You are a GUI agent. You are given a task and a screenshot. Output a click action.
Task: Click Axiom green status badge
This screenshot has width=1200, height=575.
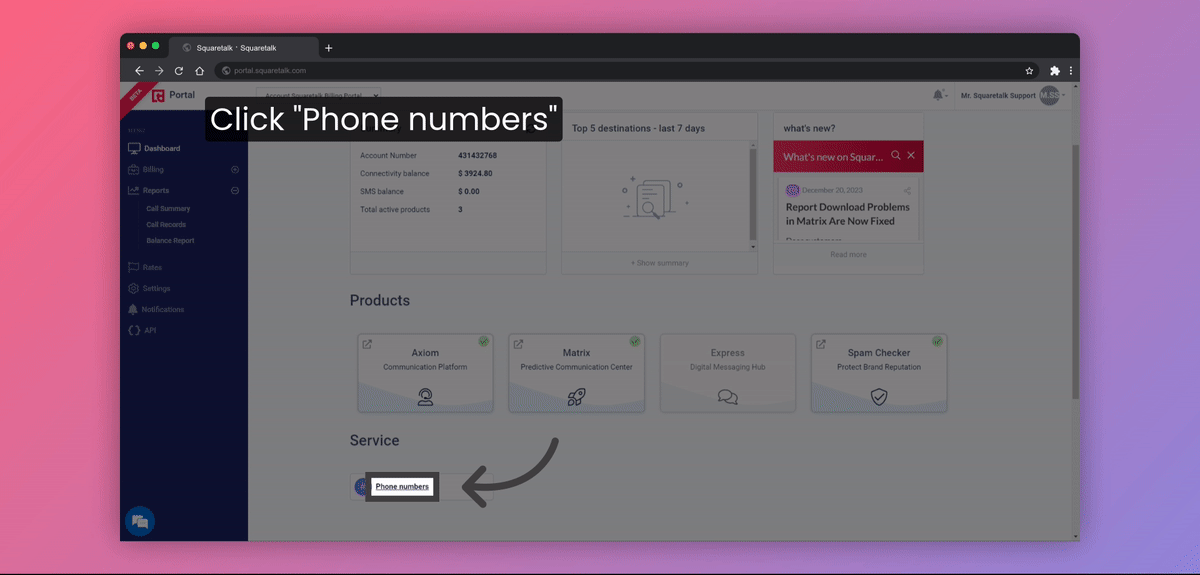coord(484,341)
